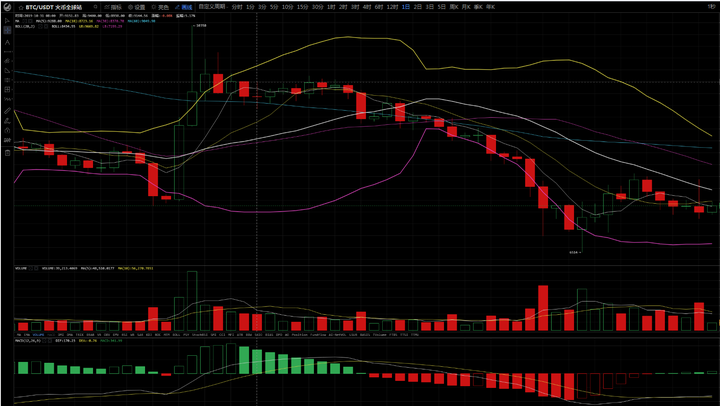The height and width of the screenshot is (406, 720).
Task: Expand the 自定义周期 custom period dropdown
Action: pos(213,7)
